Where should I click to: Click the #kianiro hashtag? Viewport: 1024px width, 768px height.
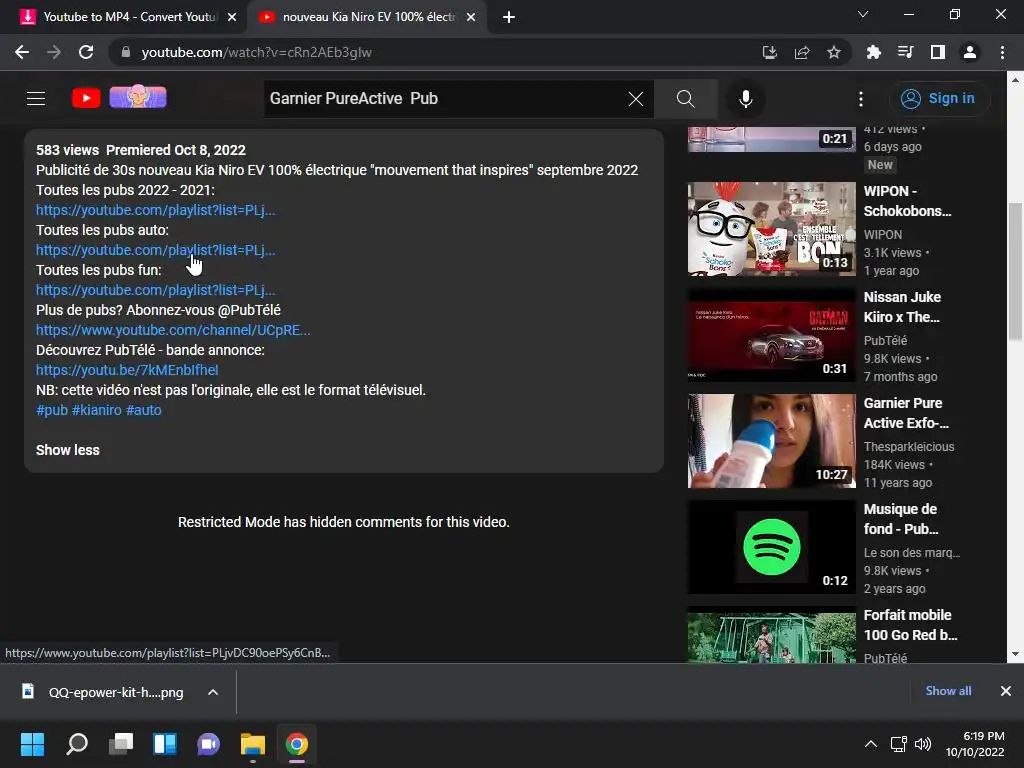coord(97,410)
